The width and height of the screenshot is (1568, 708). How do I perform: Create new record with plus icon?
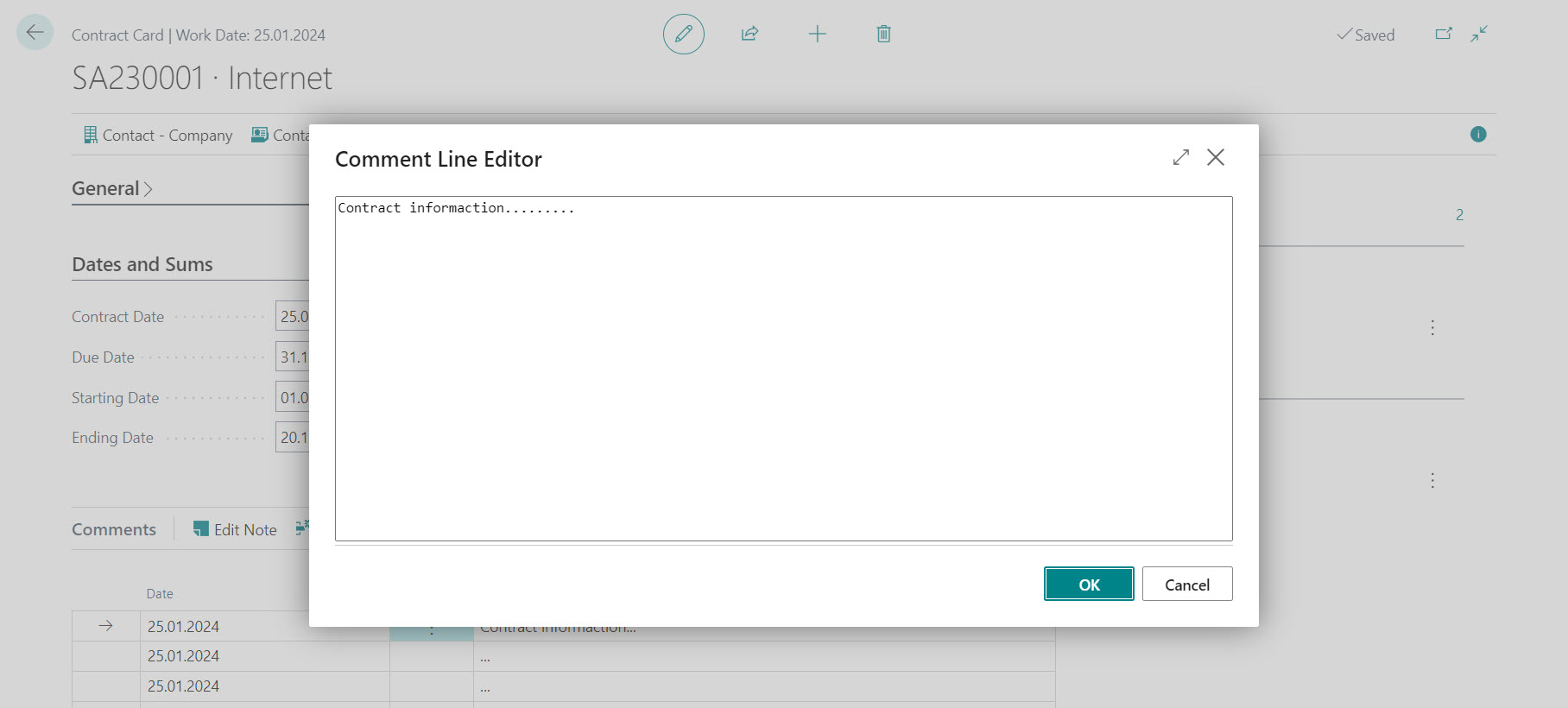click(x=817, y=34)
